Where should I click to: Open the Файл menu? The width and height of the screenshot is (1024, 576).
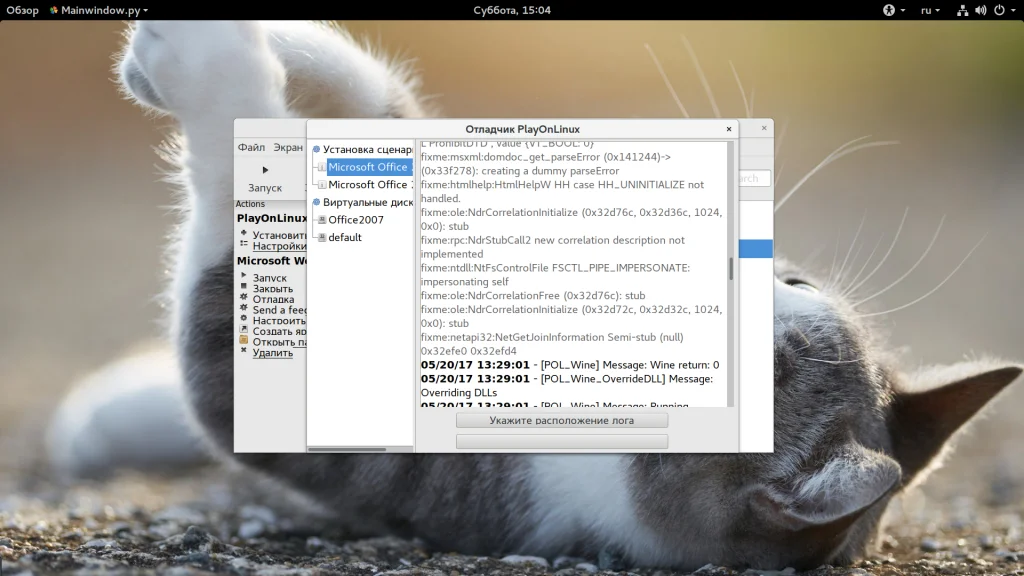click(x=251, y=147)
